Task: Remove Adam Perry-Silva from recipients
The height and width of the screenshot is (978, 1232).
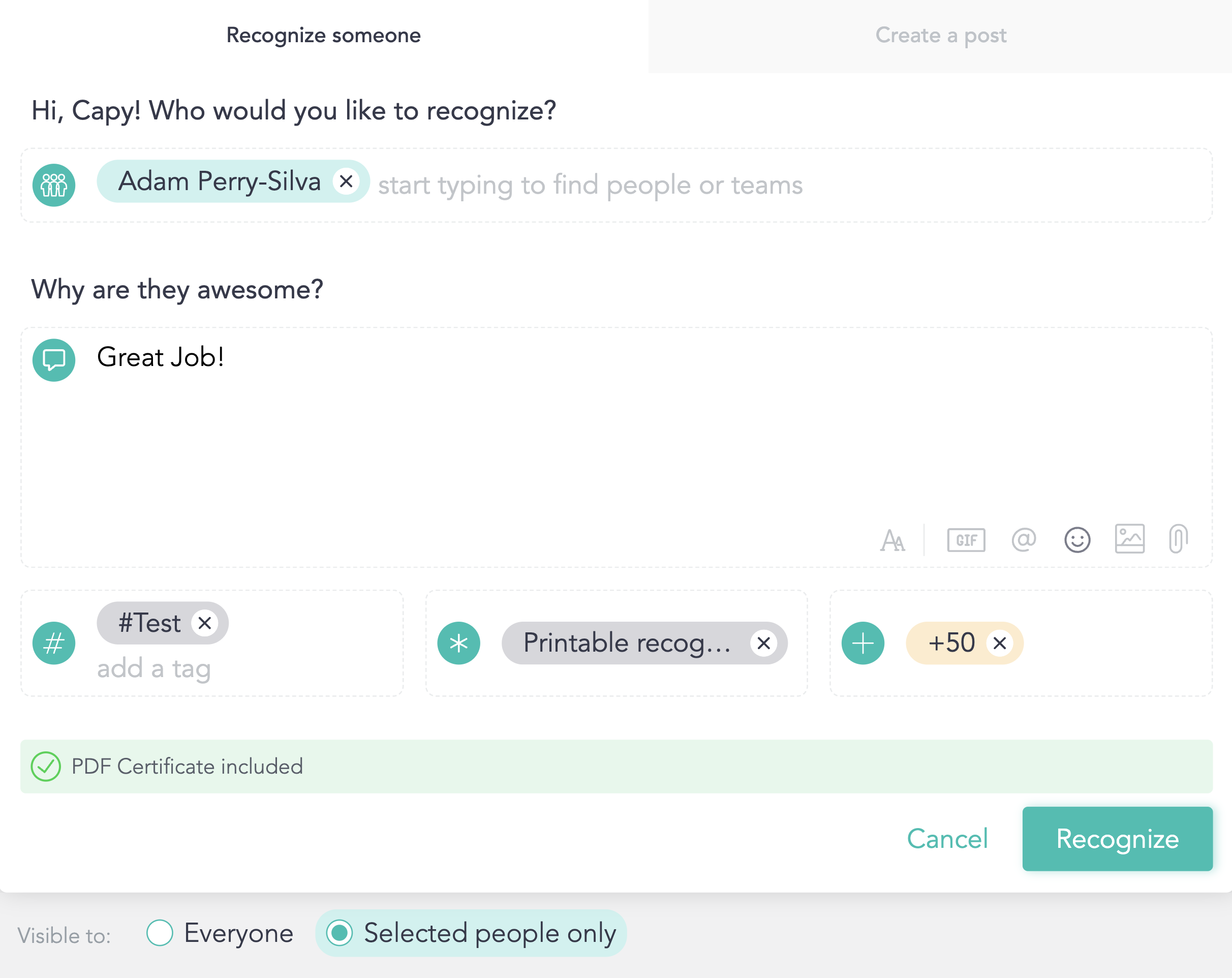Action: [346, 182]
